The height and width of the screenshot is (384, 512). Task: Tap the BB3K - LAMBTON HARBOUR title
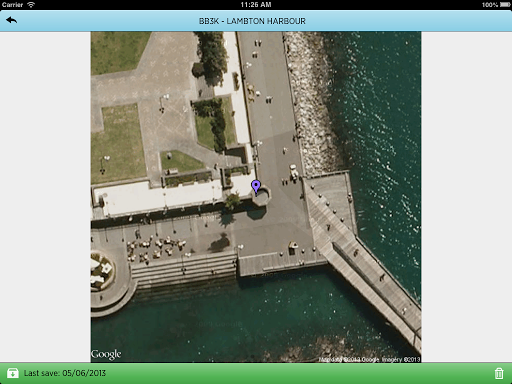[252, 21]
